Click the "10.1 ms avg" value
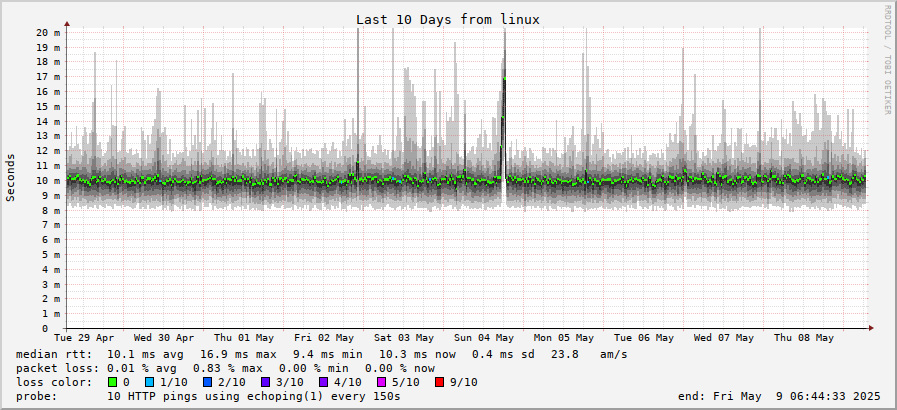This screenshot has height=410, width=897. click(x=146, y=355)
